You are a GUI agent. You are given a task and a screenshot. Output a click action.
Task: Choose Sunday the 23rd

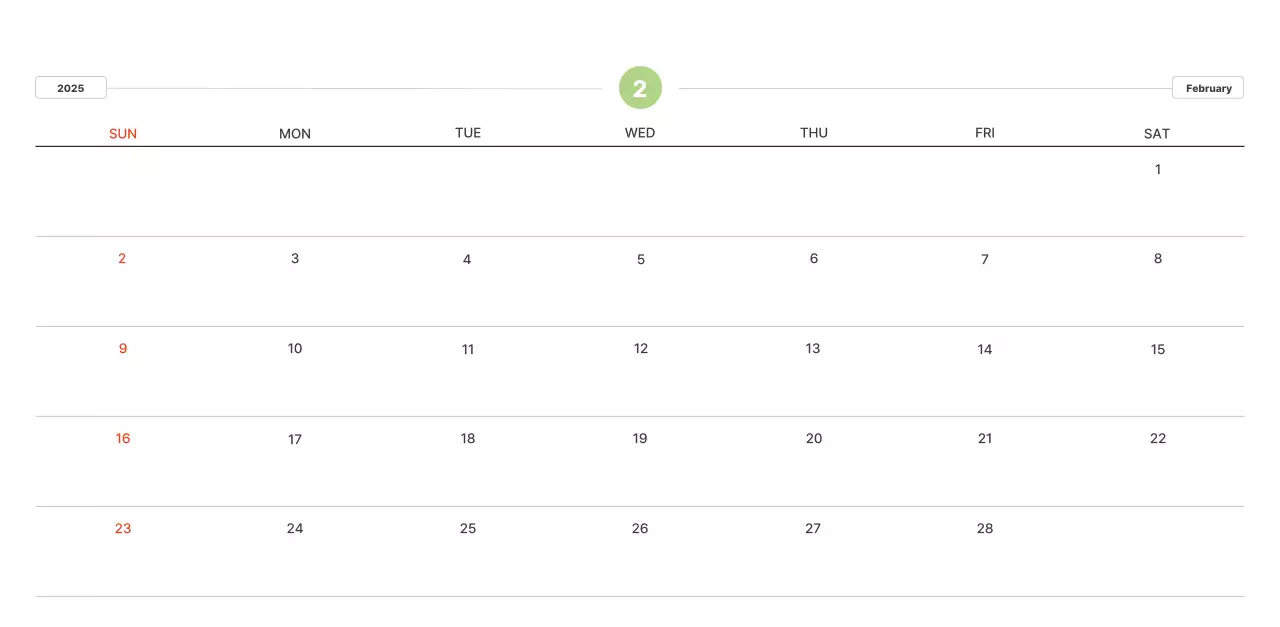point(123,528)
